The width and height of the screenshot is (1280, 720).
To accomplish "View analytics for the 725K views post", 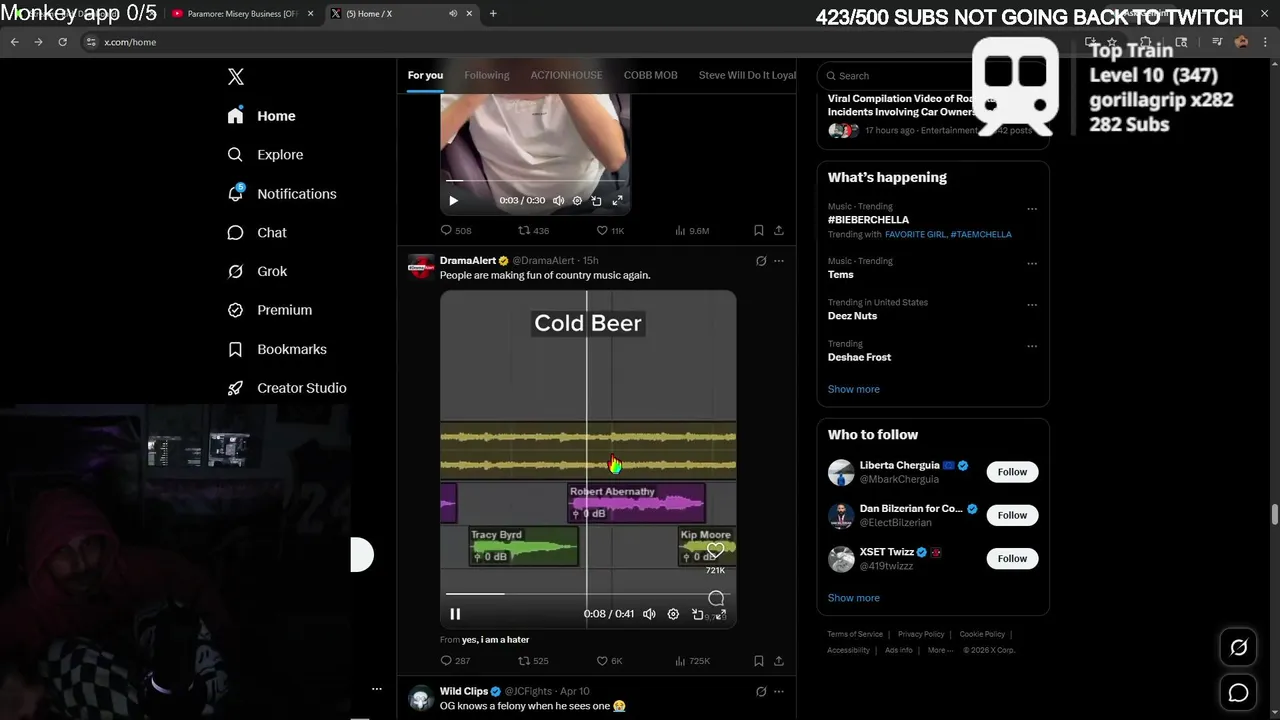I will 692,661.
